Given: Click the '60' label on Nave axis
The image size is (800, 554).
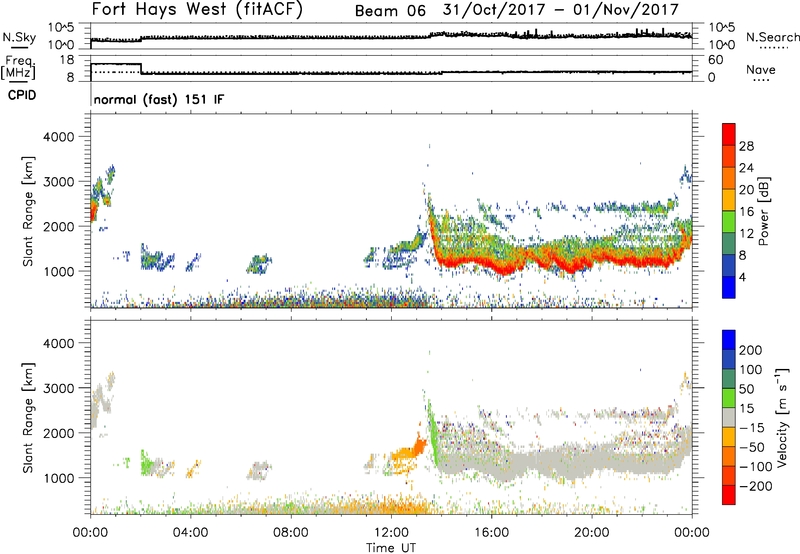Looking at the screenshot, I should (x=715, y=60).
